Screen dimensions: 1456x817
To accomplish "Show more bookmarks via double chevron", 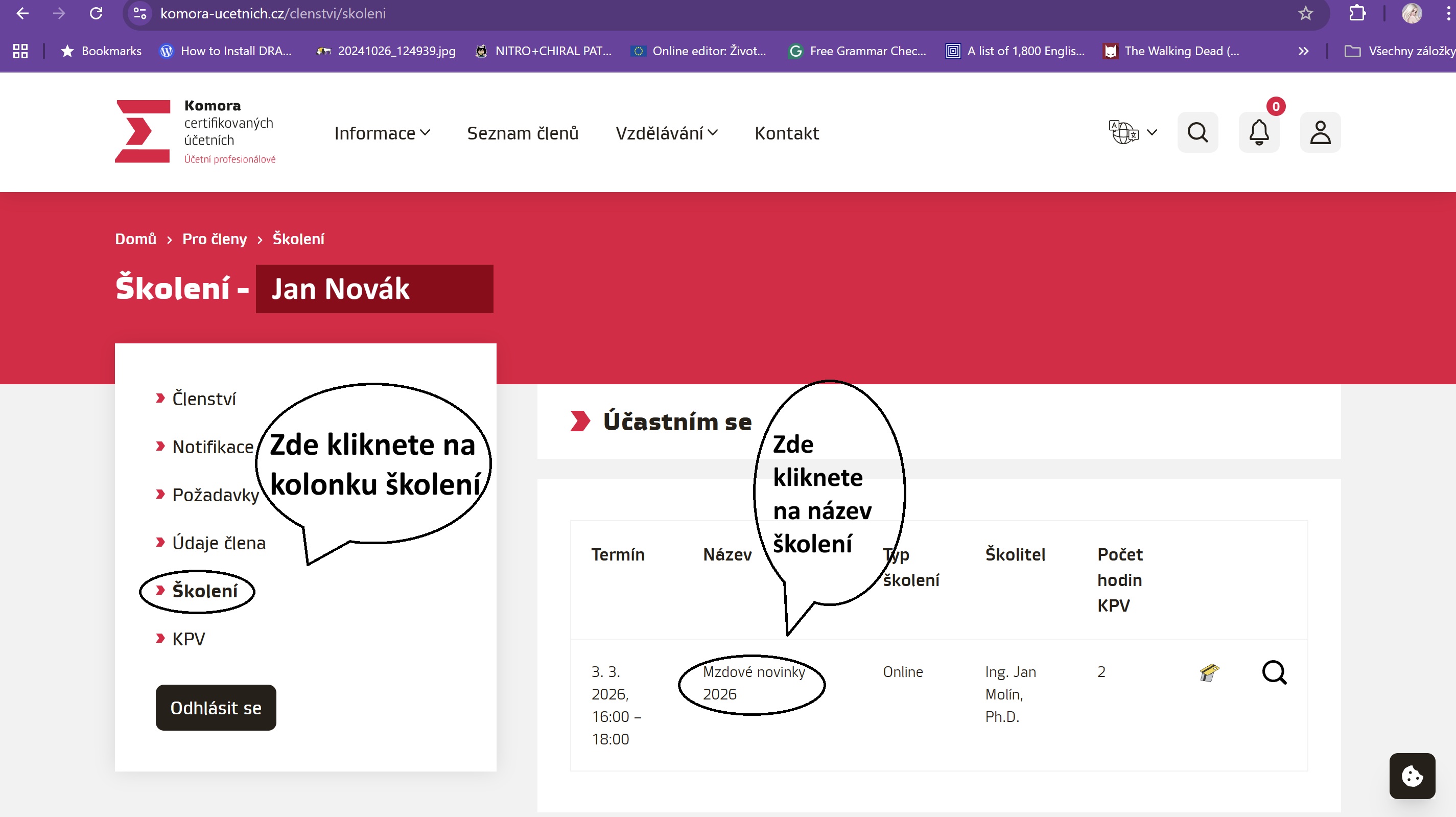I will [x=1303, y=51].
